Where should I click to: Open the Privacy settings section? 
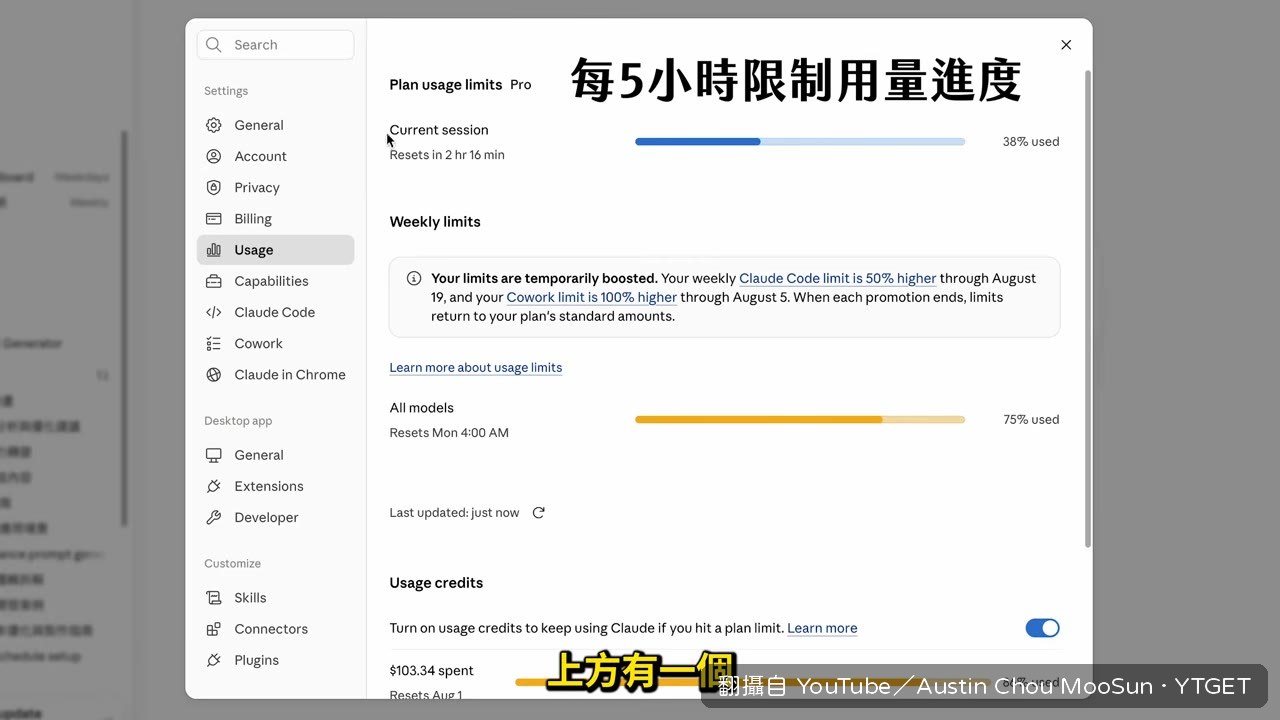(x=275, y=187)
